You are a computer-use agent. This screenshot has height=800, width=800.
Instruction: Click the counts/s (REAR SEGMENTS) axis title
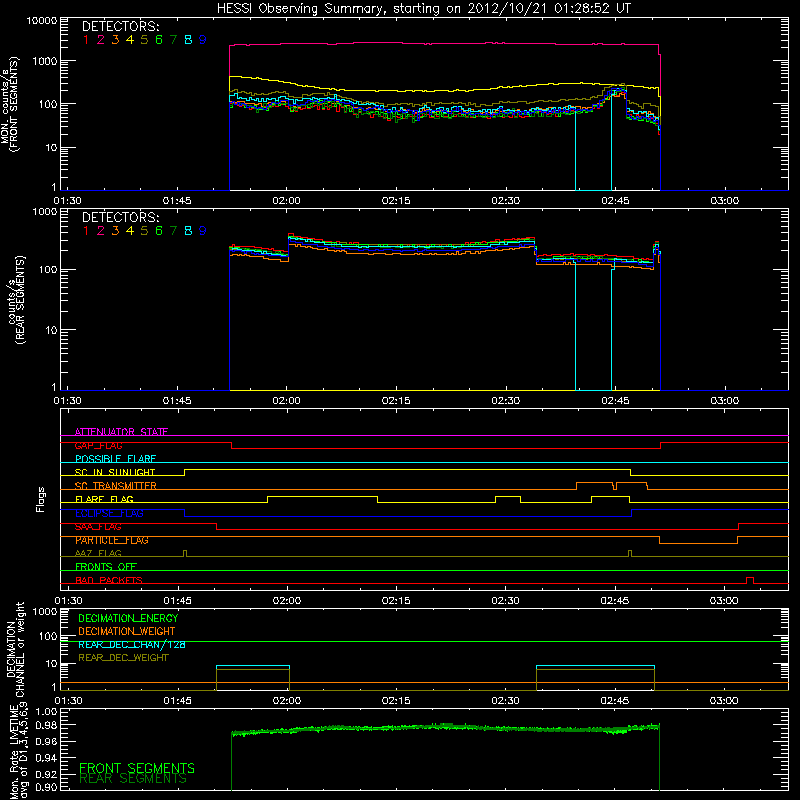pyautogui.click(x=16, y=300)
